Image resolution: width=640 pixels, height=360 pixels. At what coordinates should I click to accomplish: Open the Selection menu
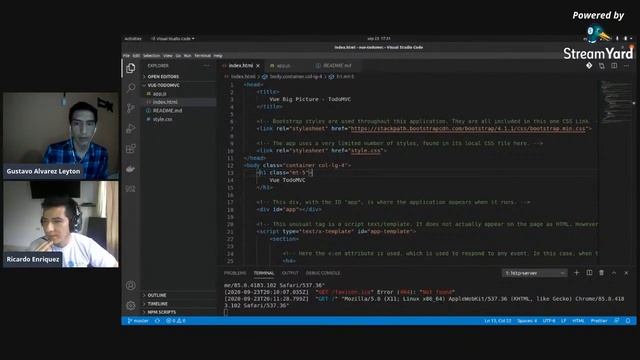pyautogui.click(x=151, y=56)
